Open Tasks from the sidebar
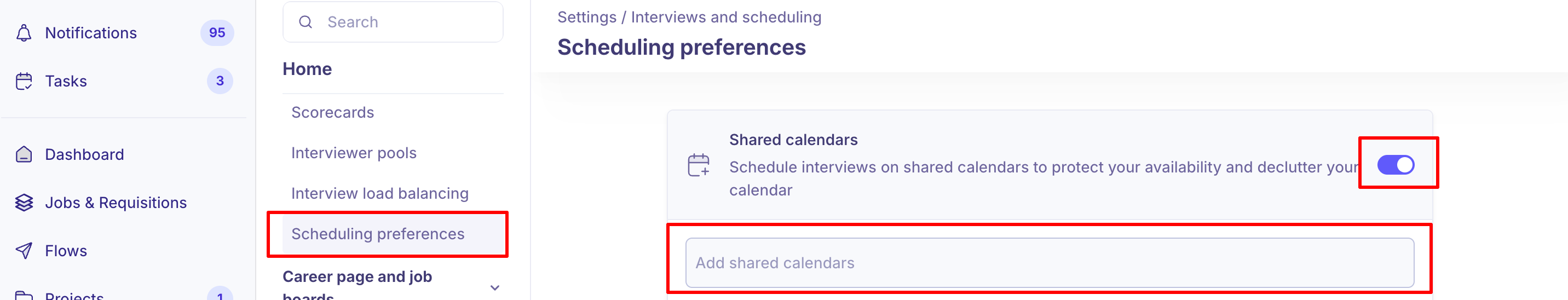 [66, 81]
